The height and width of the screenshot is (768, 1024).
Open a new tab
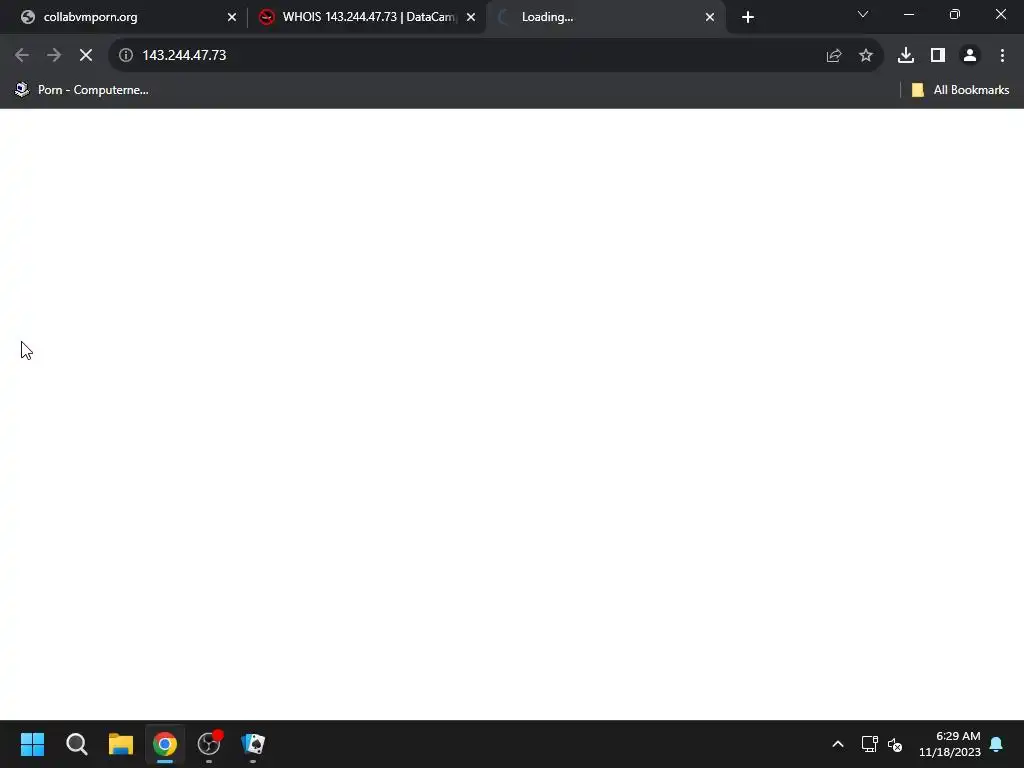748,17
